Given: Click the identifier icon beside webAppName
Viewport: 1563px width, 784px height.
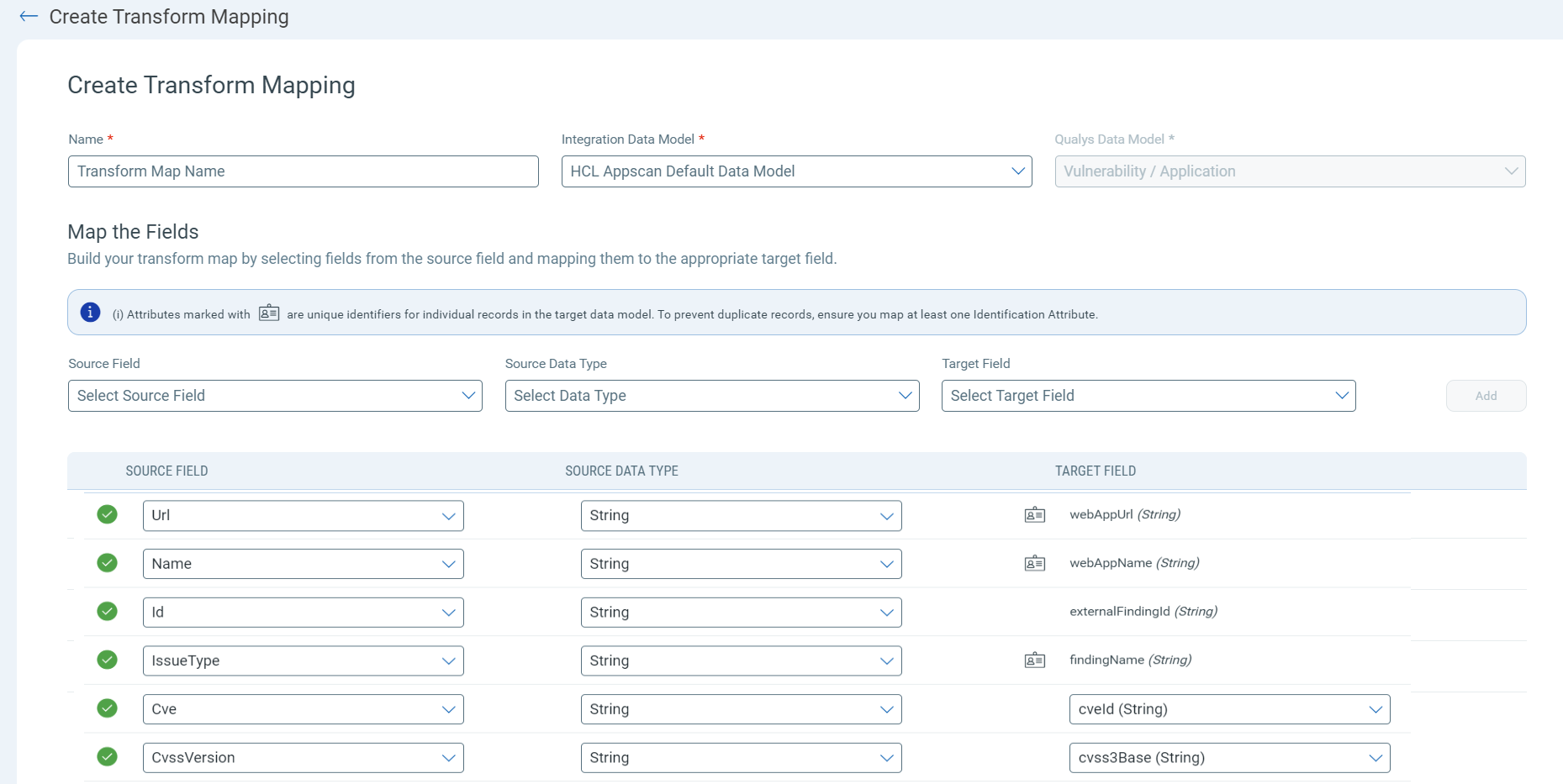Looking at the screenshot, I should pos(1034,564).
